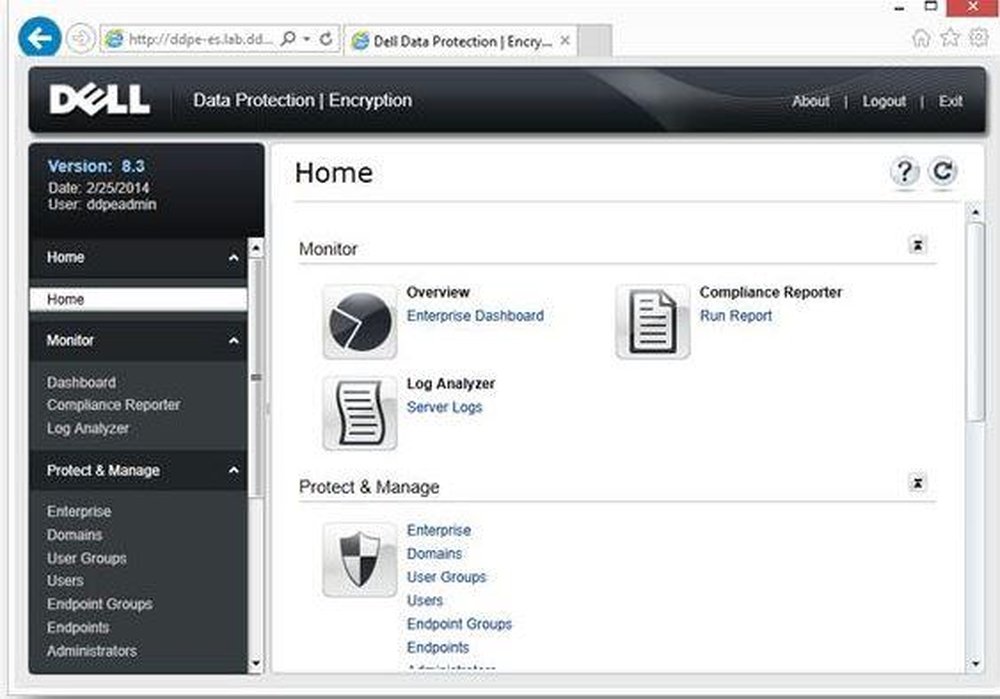Open Enterprise in the sidebar

(79, 511)
